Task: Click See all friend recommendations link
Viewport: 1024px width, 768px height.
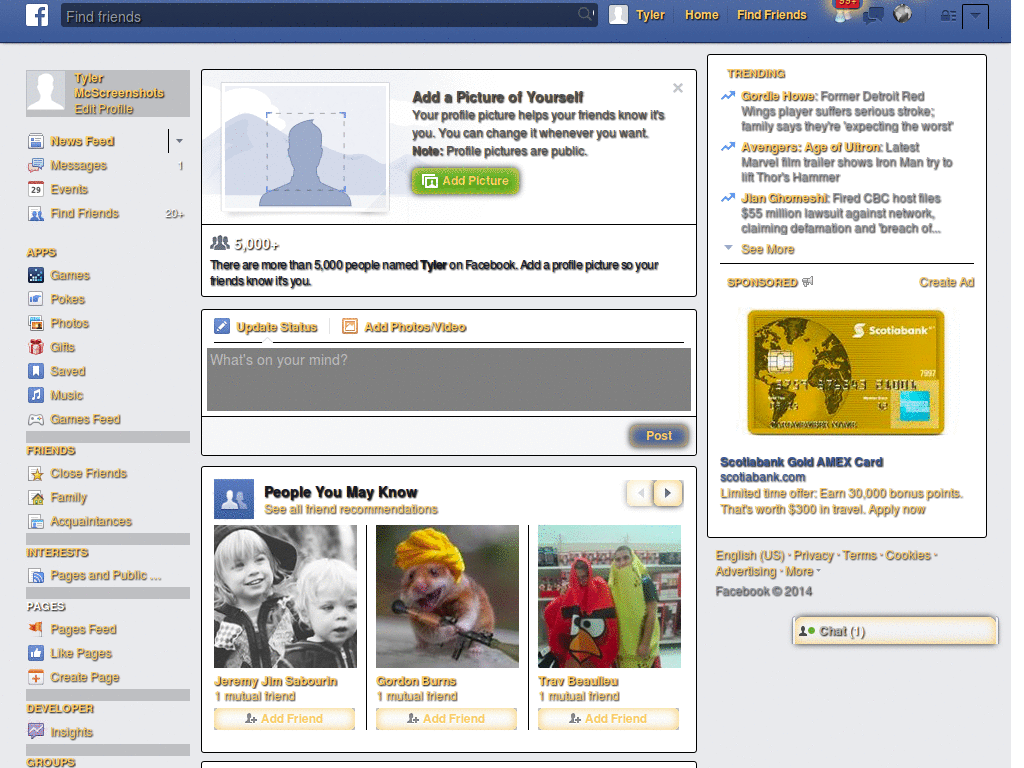Action: coord(351,509)
